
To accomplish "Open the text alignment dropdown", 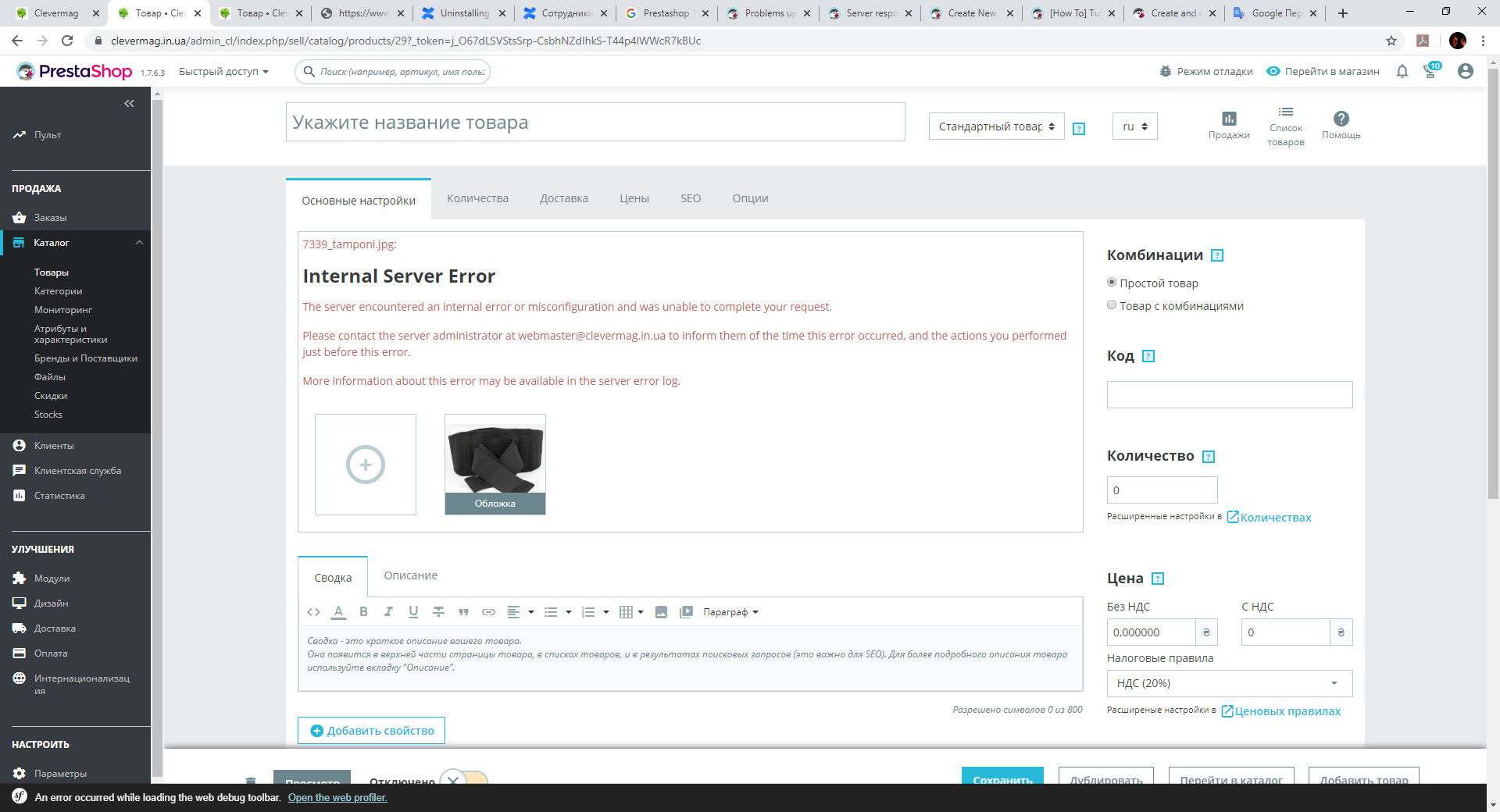I will pyautogui.click(x=520, y=612).
